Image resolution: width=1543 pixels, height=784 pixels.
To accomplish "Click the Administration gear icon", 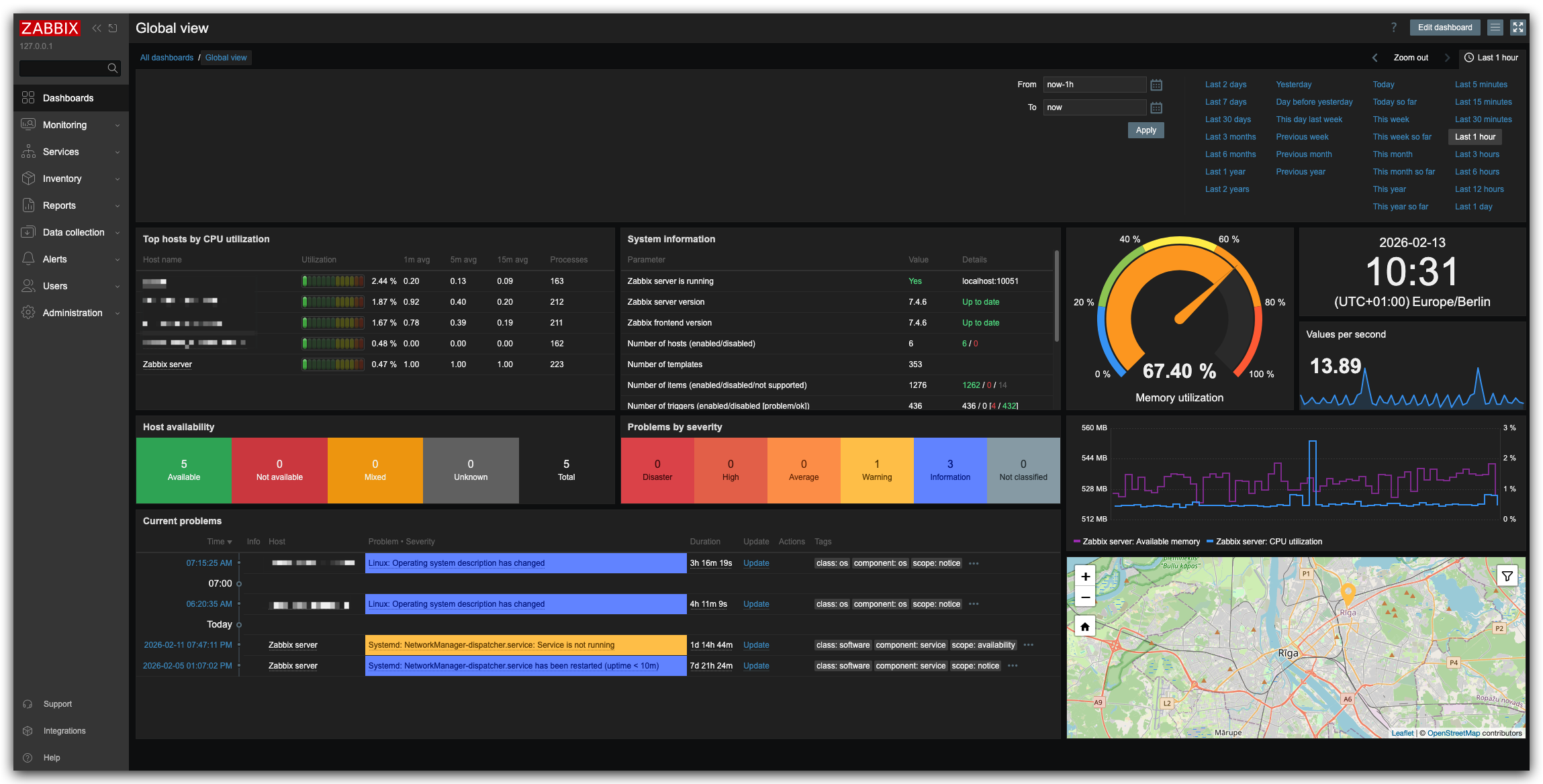I will [28, 312].
